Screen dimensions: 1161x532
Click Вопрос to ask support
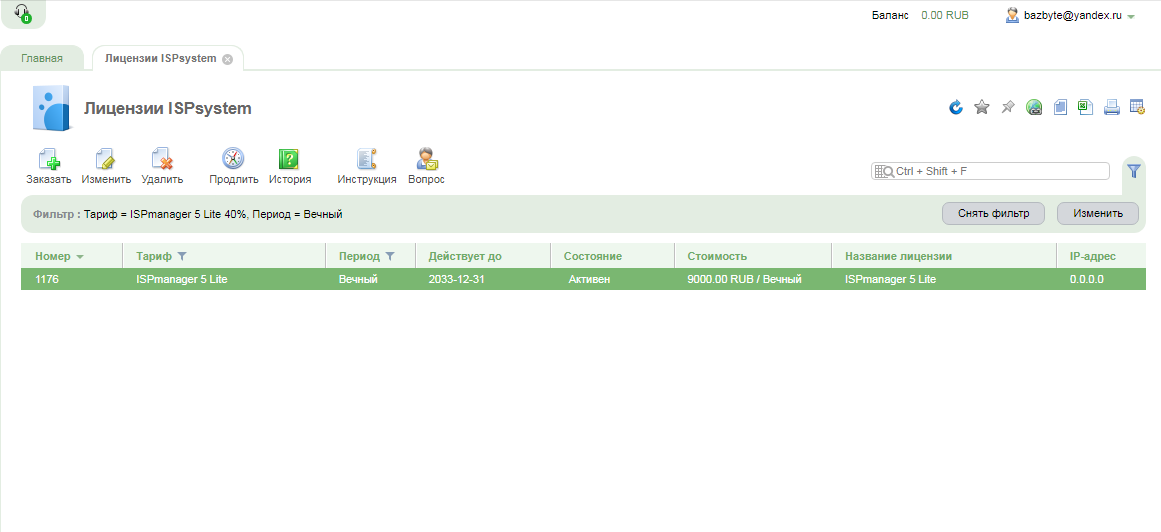click(426, 166)
